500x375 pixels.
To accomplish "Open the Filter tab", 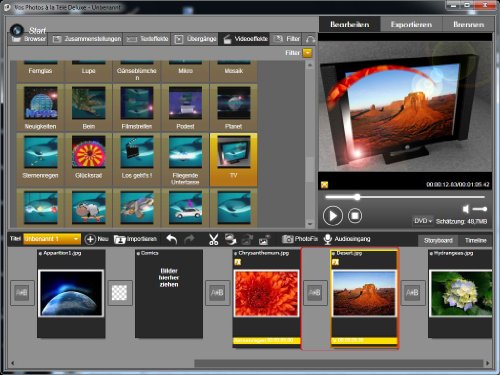I will tap(287, 39).
